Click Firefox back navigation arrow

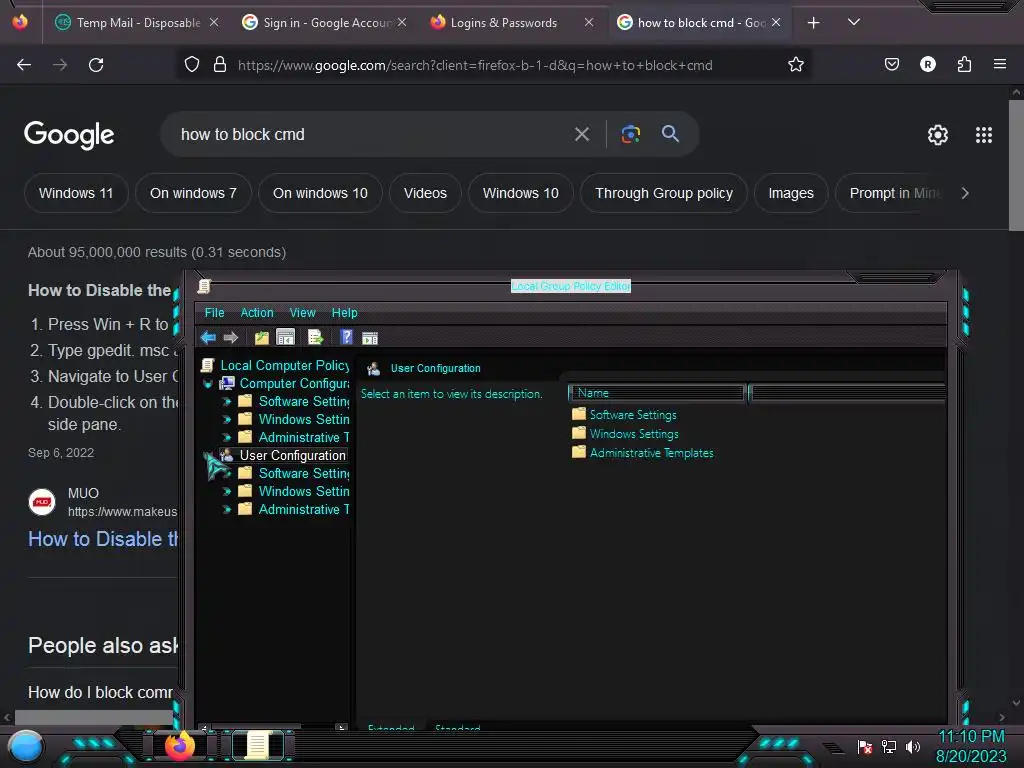(24, 65)
